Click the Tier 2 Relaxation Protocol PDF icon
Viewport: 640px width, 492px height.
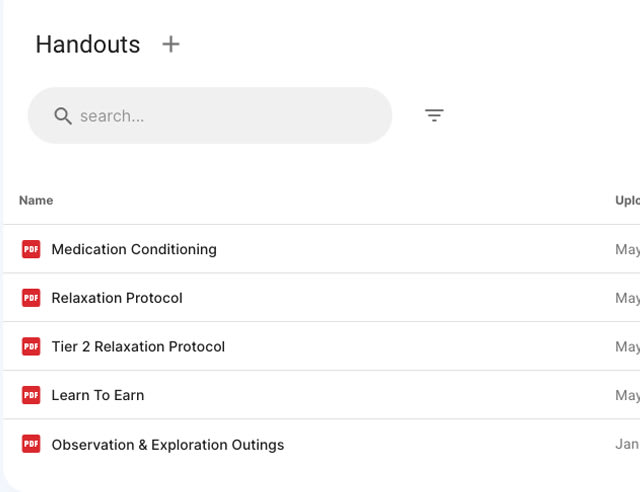pos(31,346)
